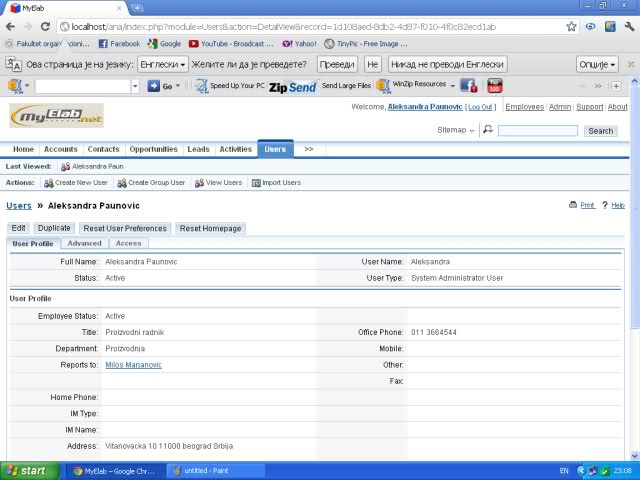Open the Sitemap dropdown
Viewport: 640px width, 480px height.
tap(456, 130)
